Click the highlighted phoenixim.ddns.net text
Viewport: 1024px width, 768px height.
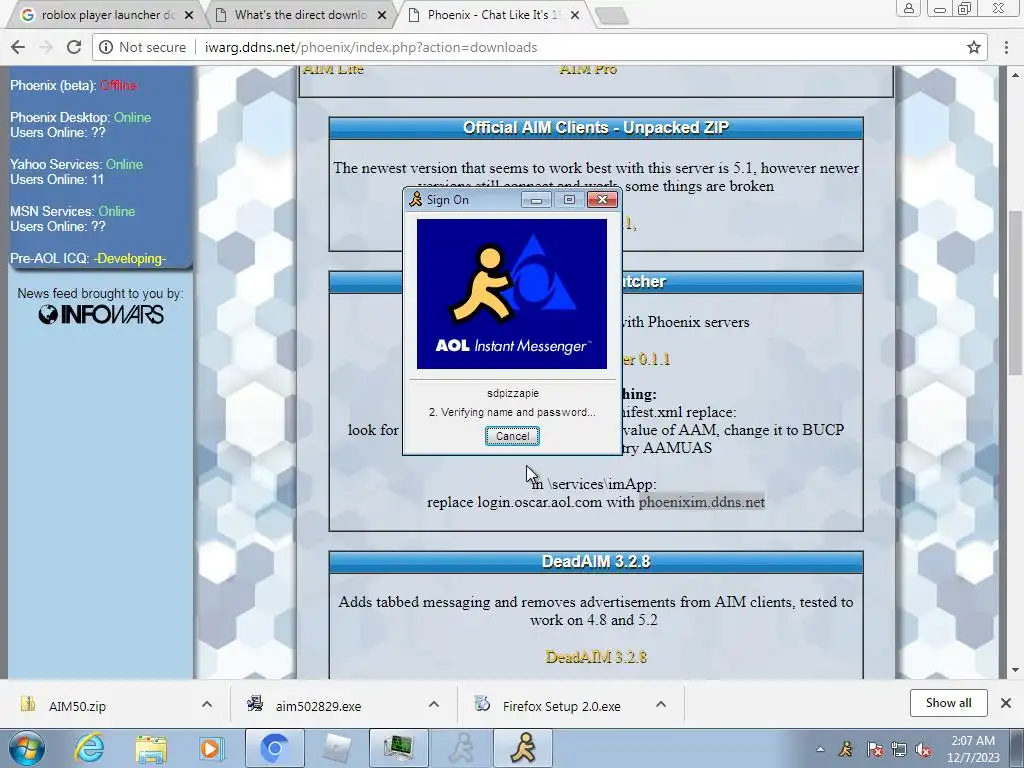702,502
